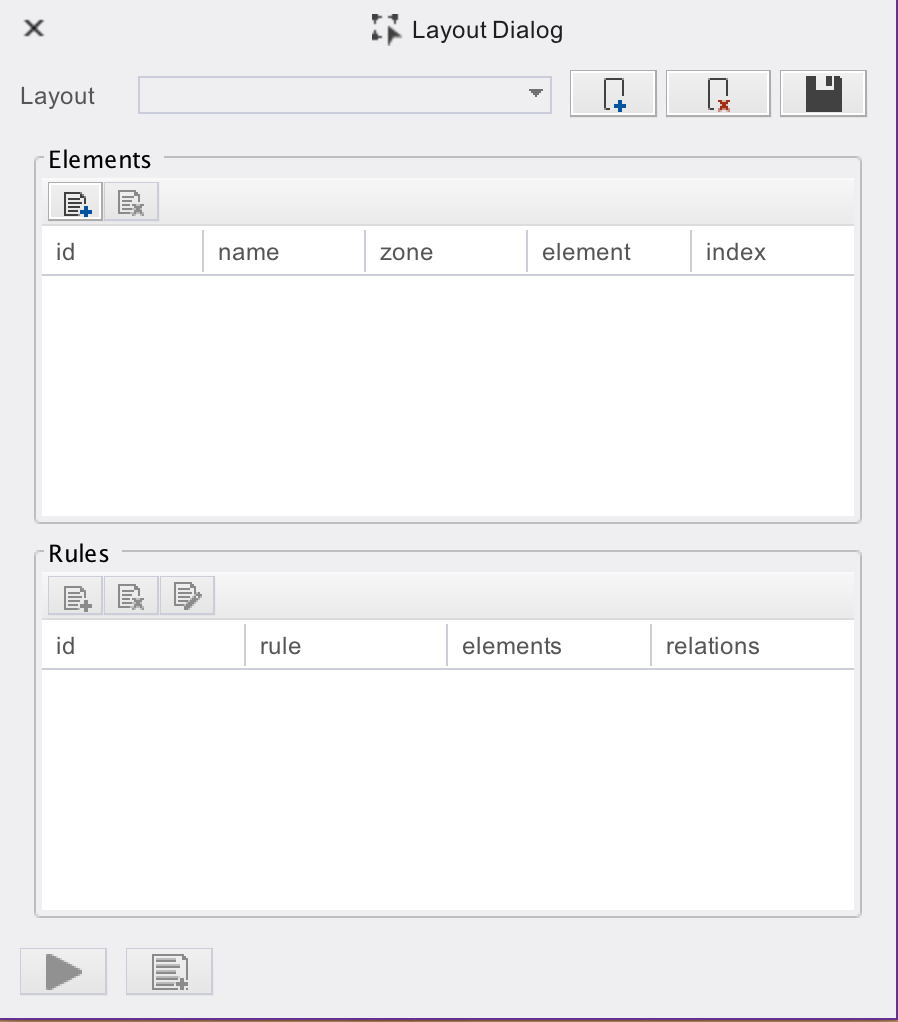Add a new rule in the Rules toolbar

[x=76, y=597]
